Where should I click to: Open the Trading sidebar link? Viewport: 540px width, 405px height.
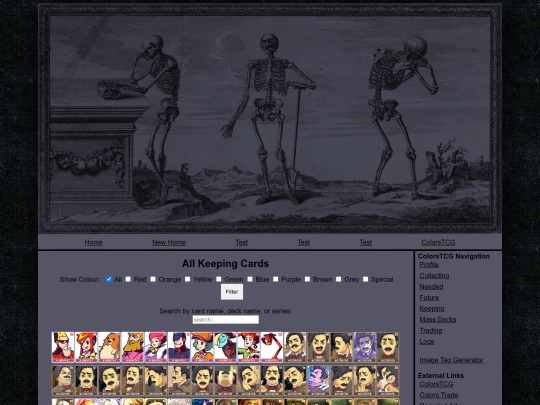click(431, 331)
